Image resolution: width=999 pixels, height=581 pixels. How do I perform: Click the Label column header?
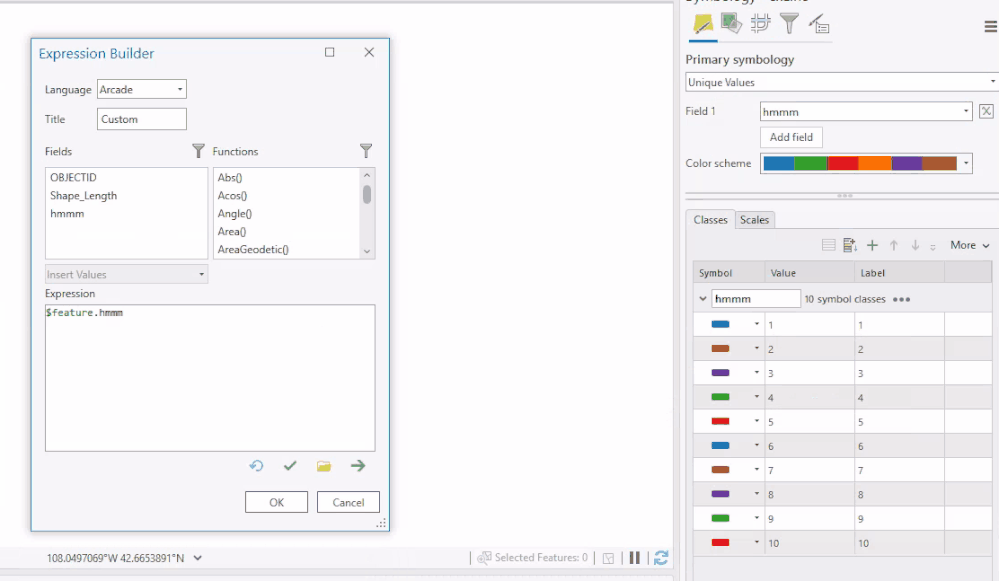899,273
